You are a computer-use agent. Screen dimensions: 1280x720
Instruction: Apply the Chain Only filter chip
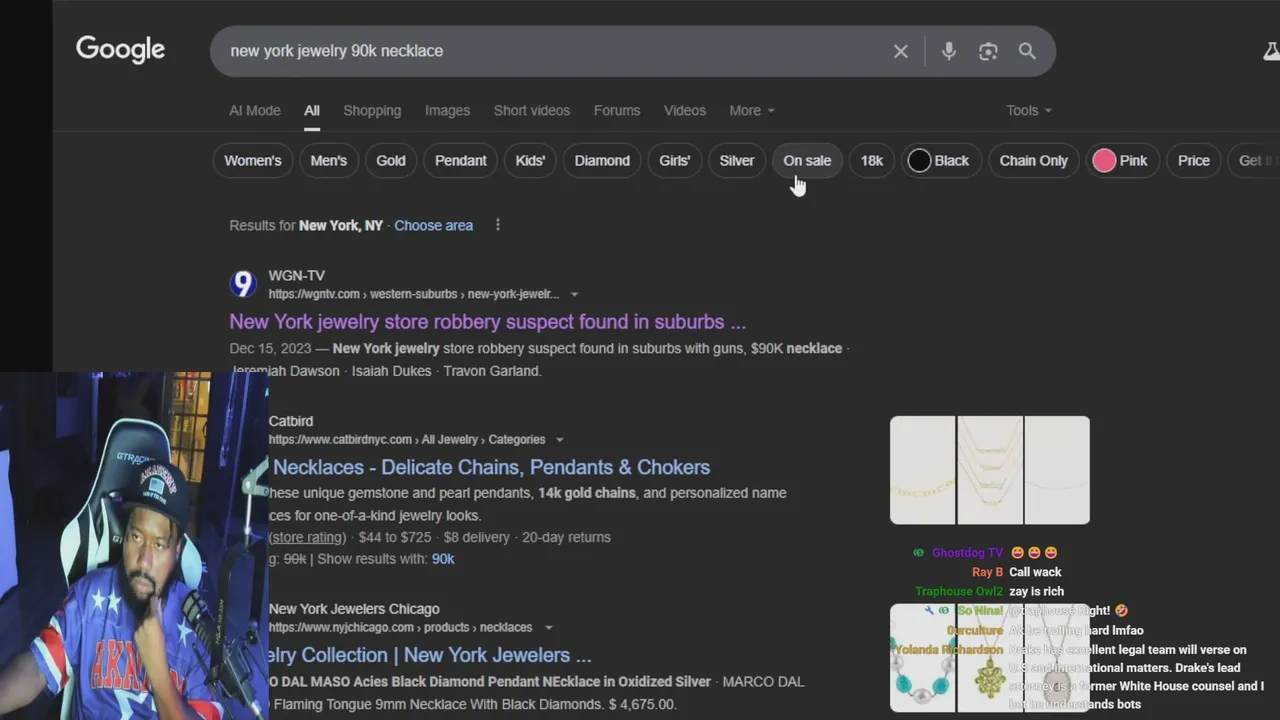pos(1034,160)
